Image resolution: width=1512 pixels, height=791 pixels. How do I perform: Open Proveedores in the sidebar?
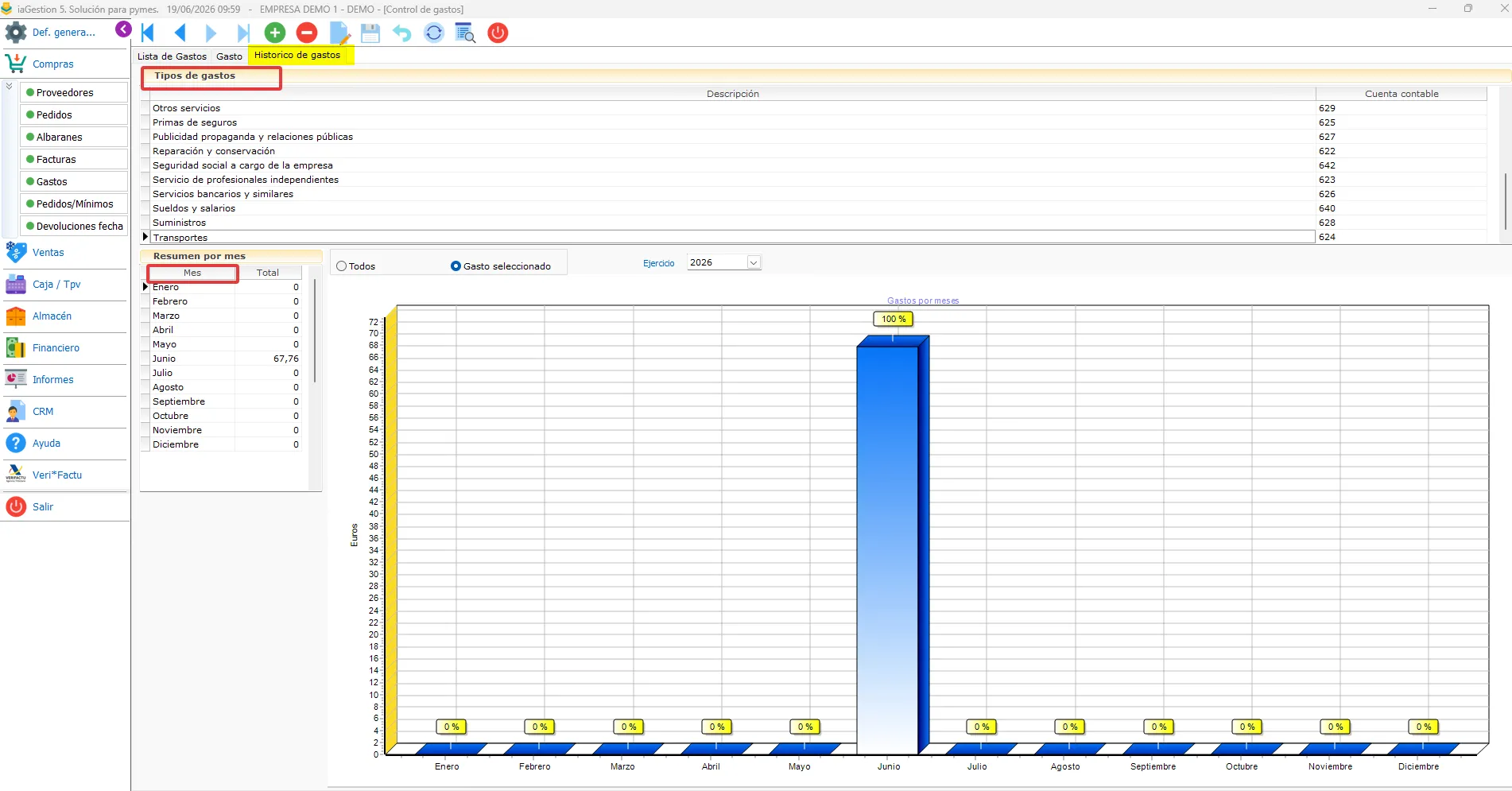[74, 92]
